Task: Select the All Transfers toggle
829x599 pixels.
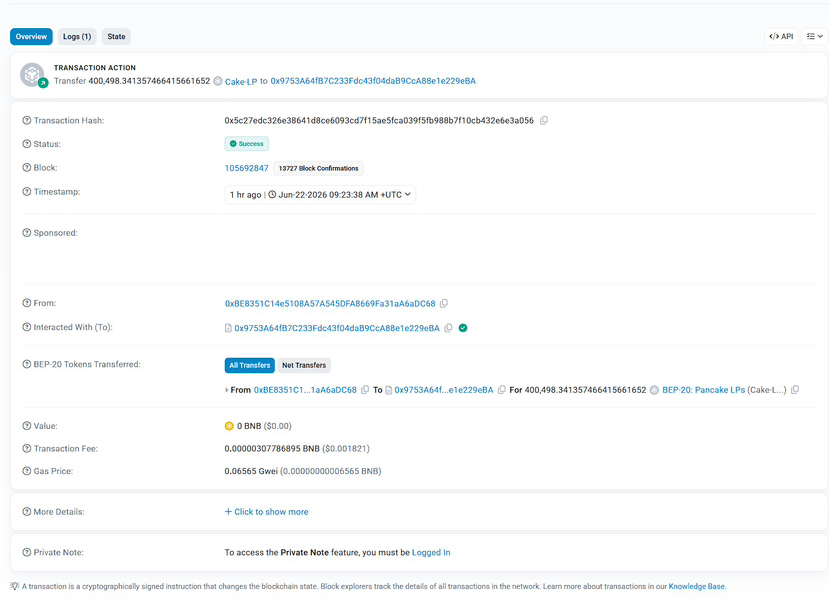Action: 250,365
